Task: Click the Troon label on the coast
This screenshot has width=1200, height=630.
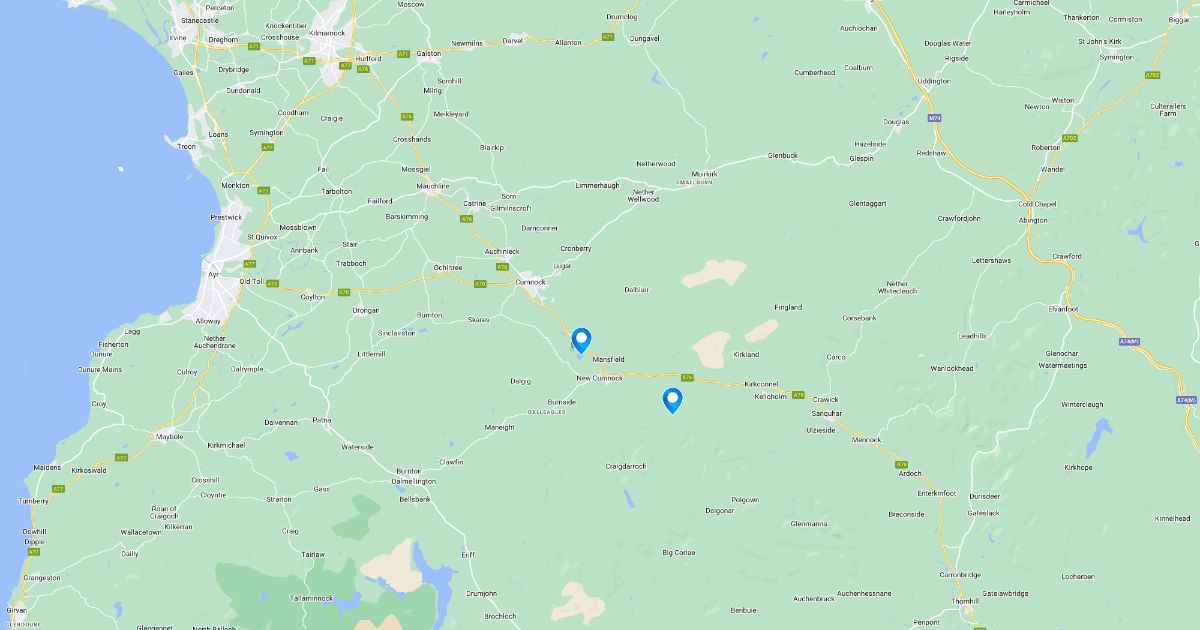Action: [x=186, y=146]
